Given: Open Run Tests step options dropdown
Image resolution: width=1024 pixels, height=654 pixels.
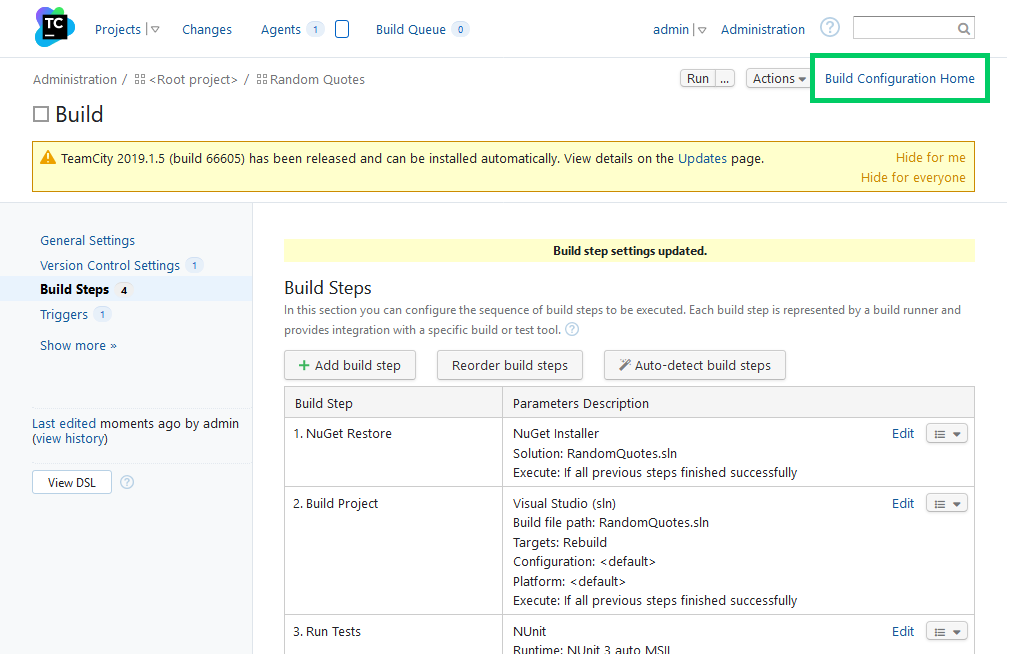Looking at the screenshot, I should pyautogui.click(x=947, y=632).
